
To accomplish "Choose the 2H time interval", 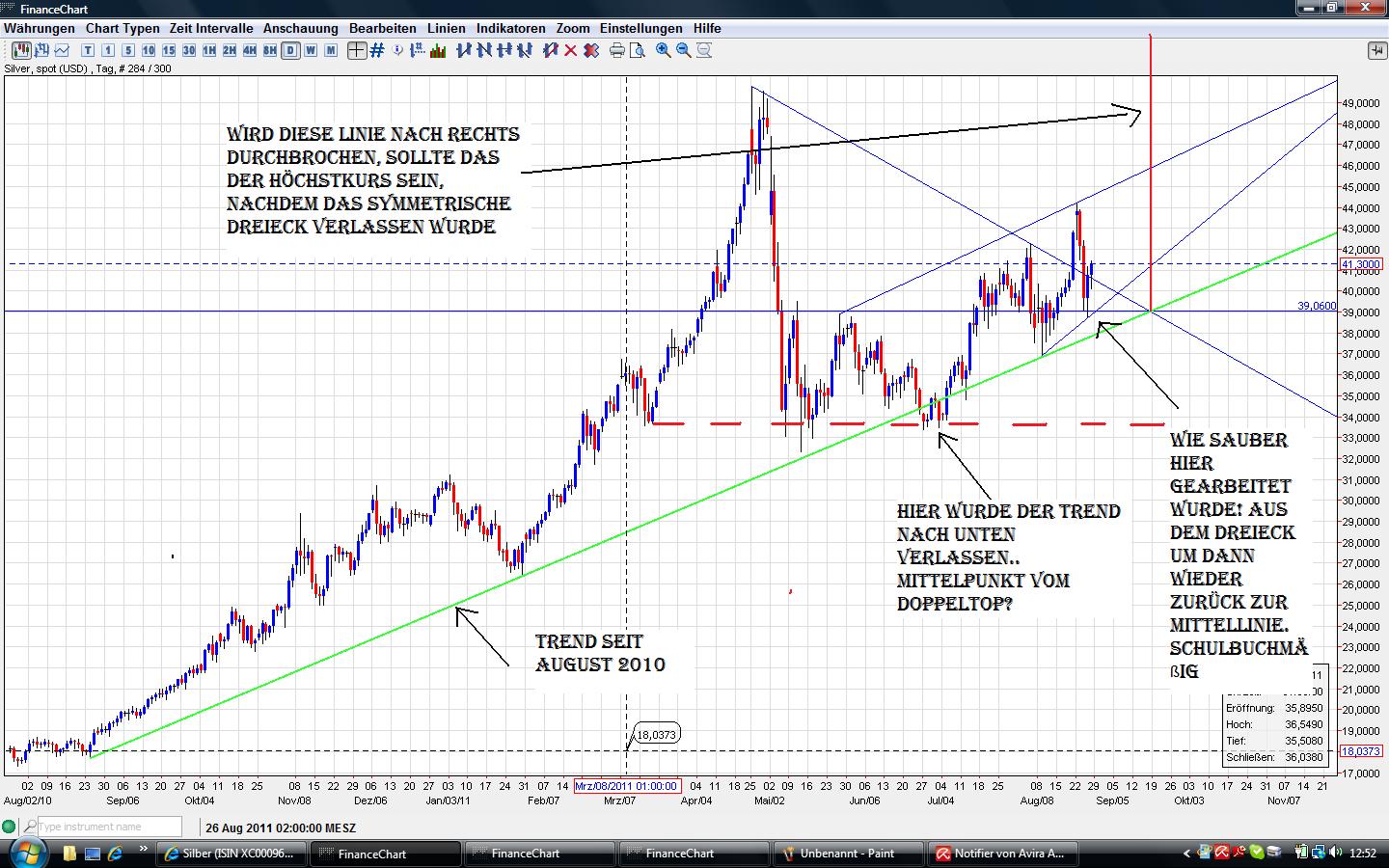I will tap(230, 50).
